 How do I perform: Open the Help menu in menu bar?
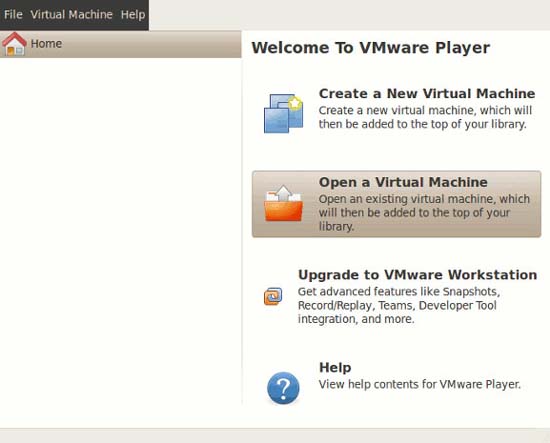133,15
